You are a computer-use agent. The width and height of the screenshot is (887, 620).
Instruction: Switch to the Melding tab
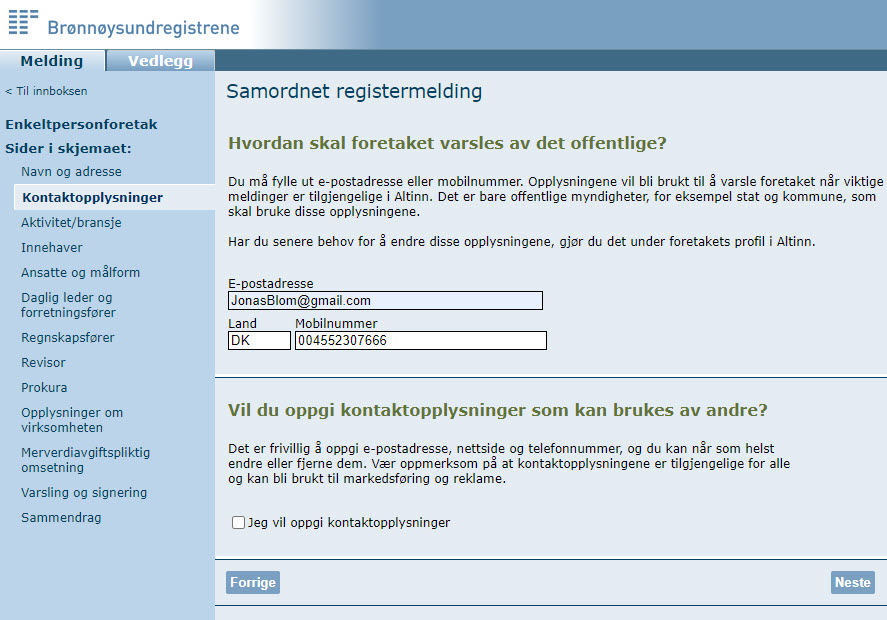coord(52,61)
